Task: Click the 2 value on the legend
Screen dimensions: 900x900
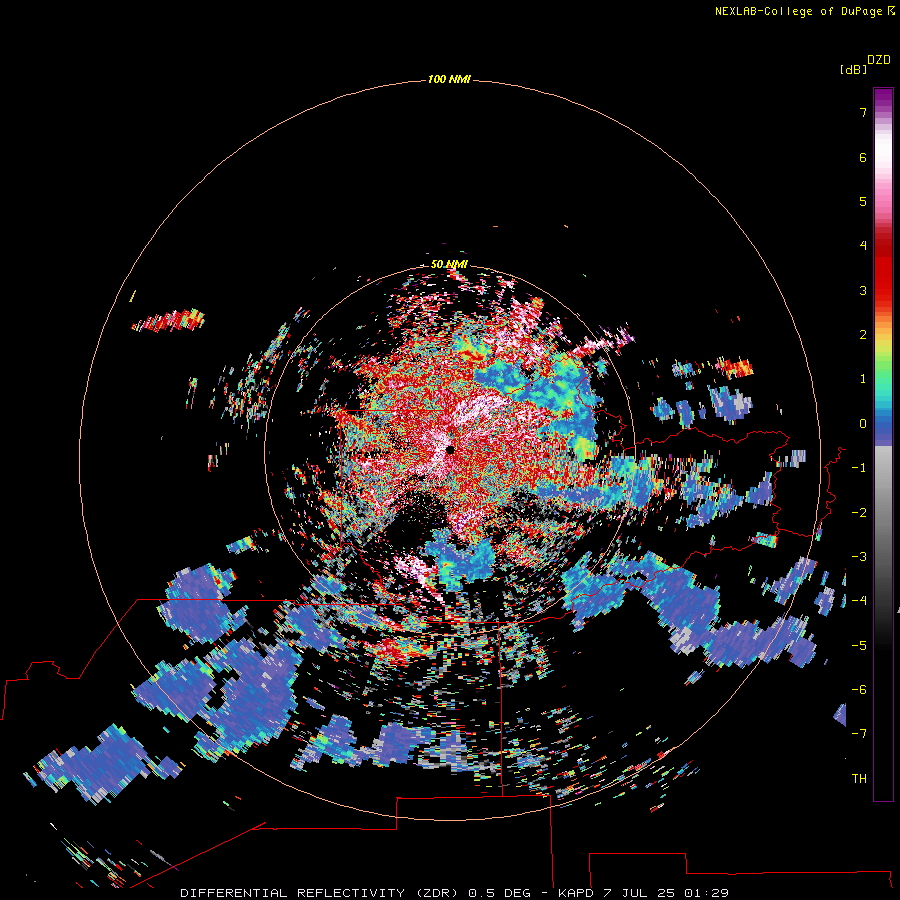Action: (x=863, y=335)
